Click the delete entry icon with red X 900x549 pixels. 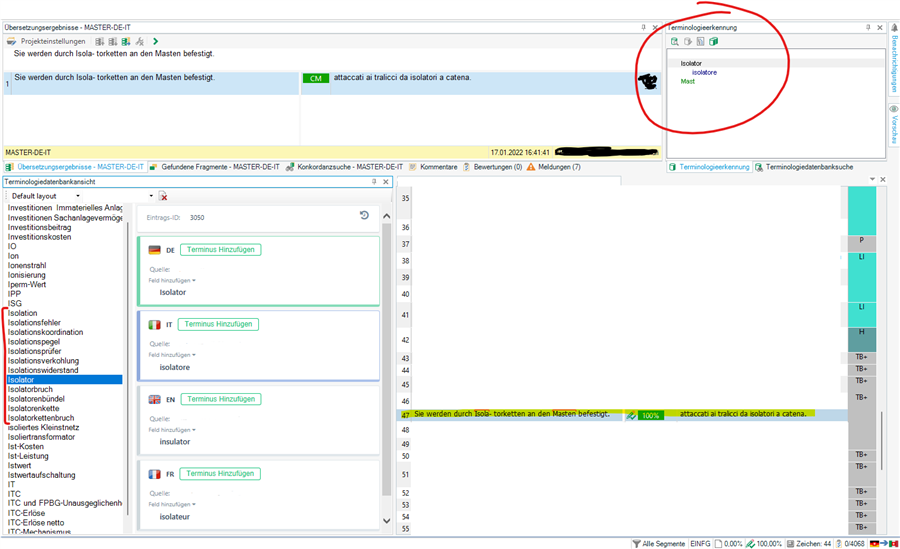(x=163, y=196)
